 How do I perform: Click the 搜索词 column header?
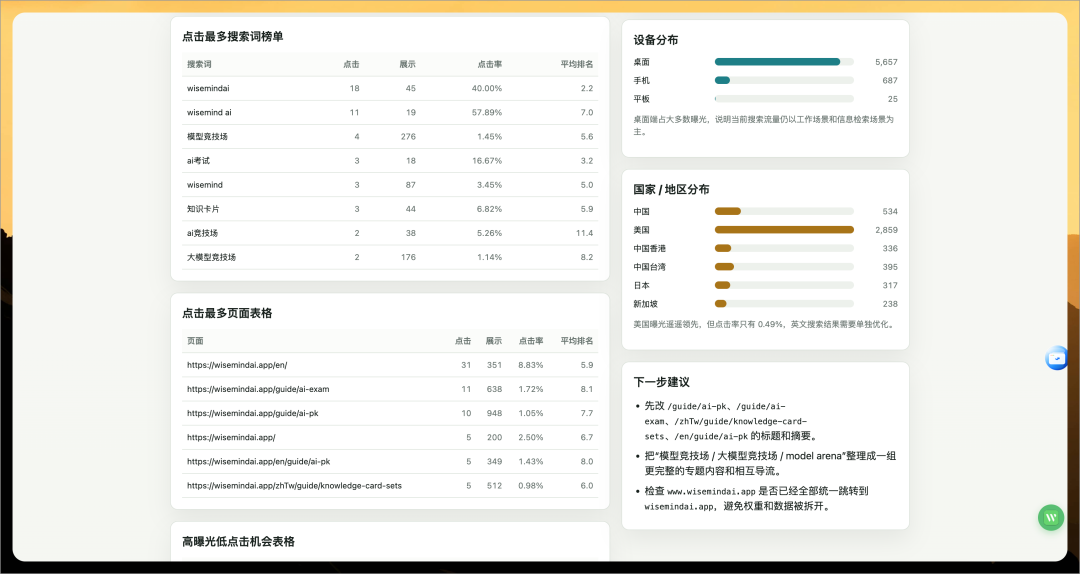pyautogui.click(x=199, y=64)
